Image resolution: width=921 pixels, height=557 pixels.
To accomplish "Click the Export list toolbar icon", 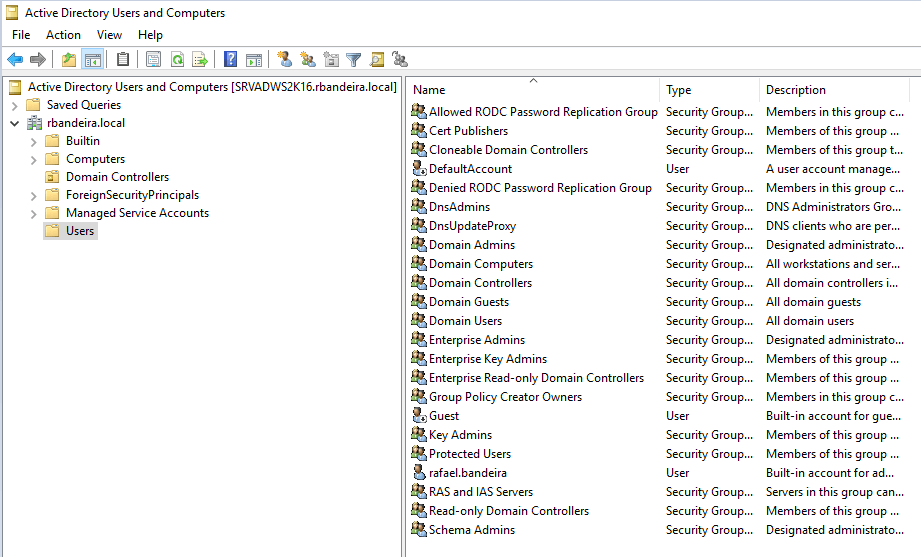I will point(200,59).
